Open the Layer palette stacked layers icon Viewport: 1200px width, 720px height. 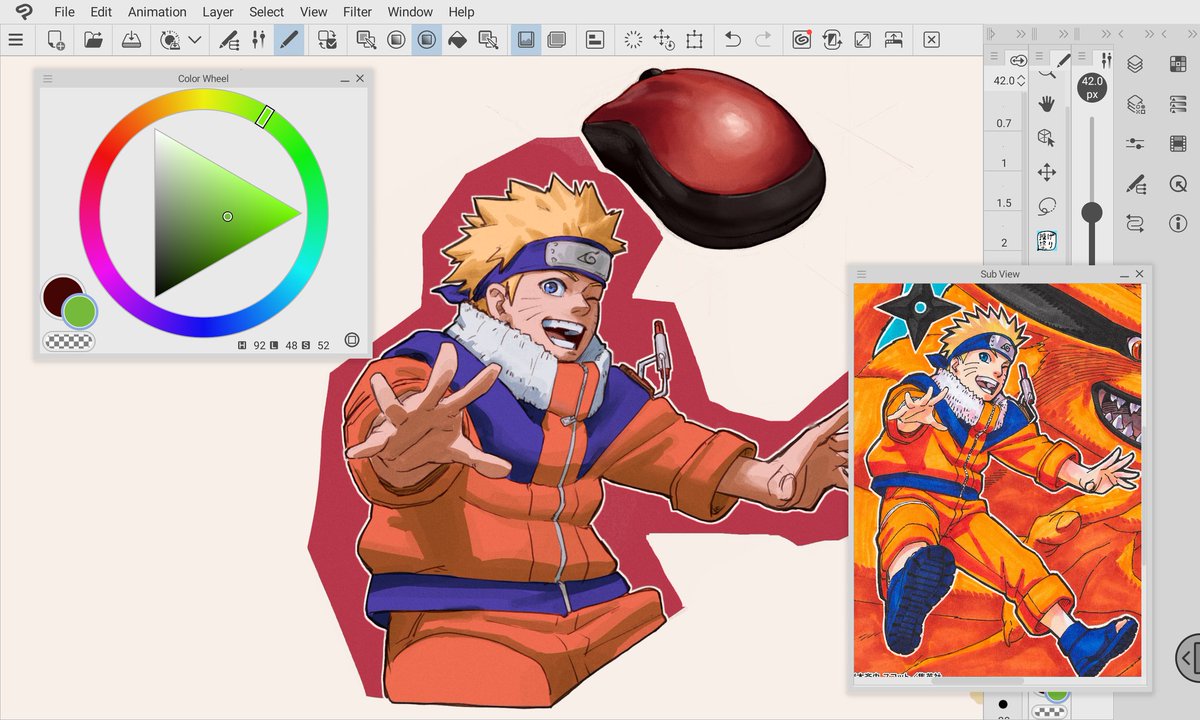point(1135,64)
